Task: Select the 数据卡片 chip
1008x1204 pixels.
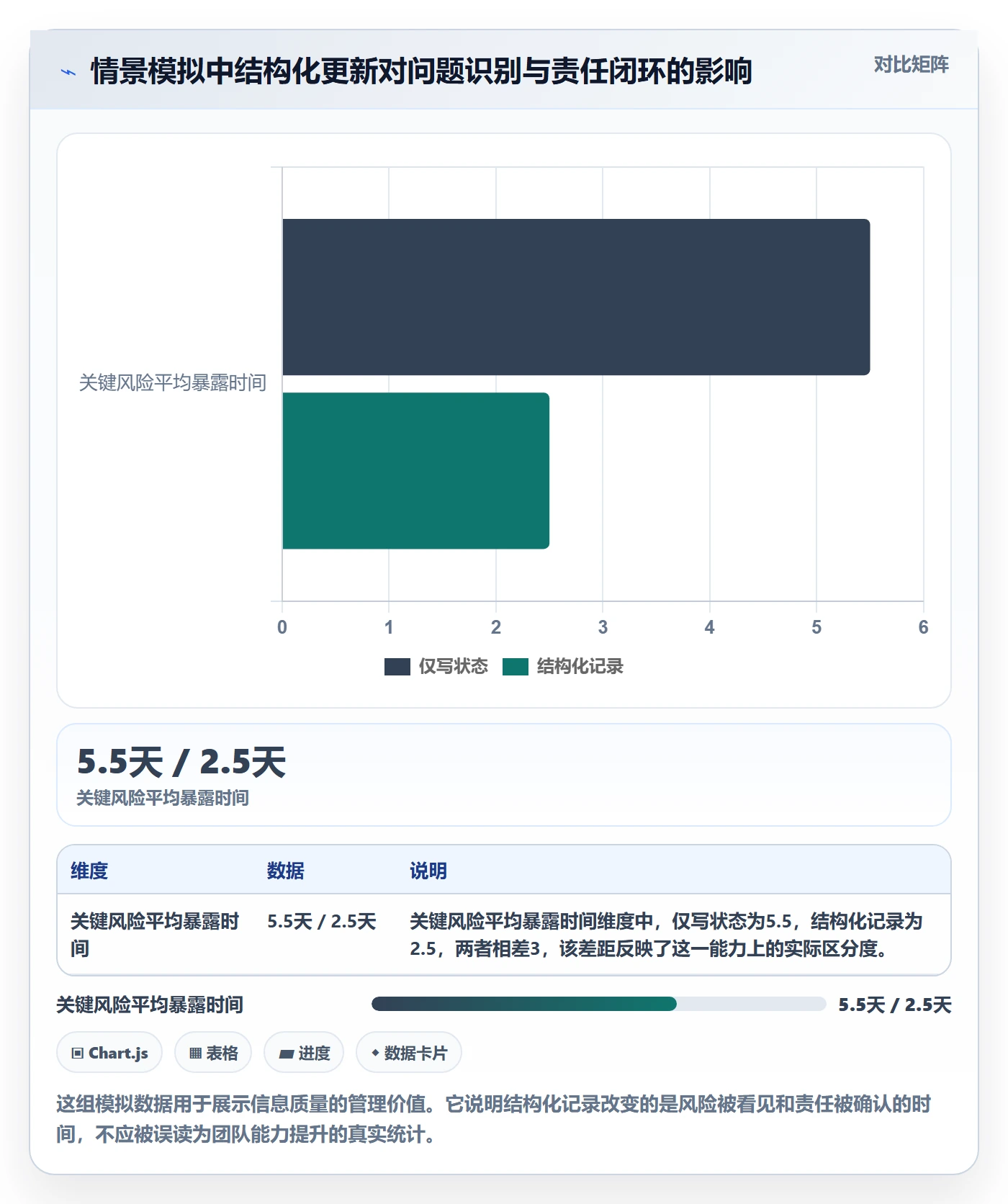Action: 409,1053
